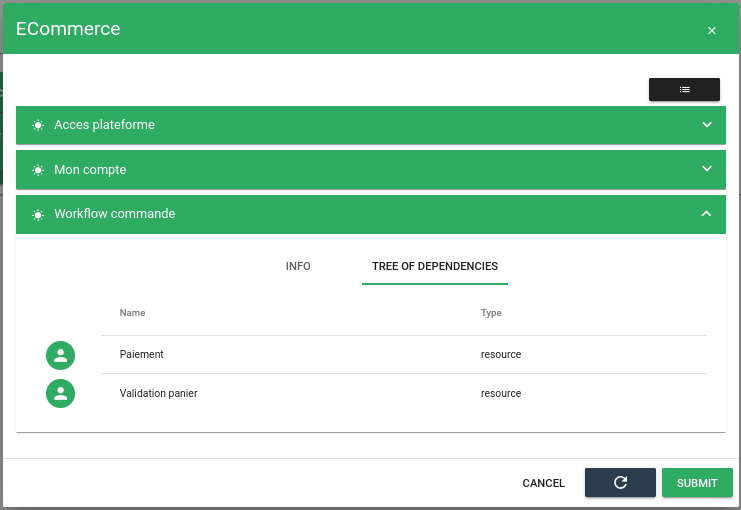
Task: Click the user avatar icon for Paiement
Action: pyautogui.click(x=61, y=355)
